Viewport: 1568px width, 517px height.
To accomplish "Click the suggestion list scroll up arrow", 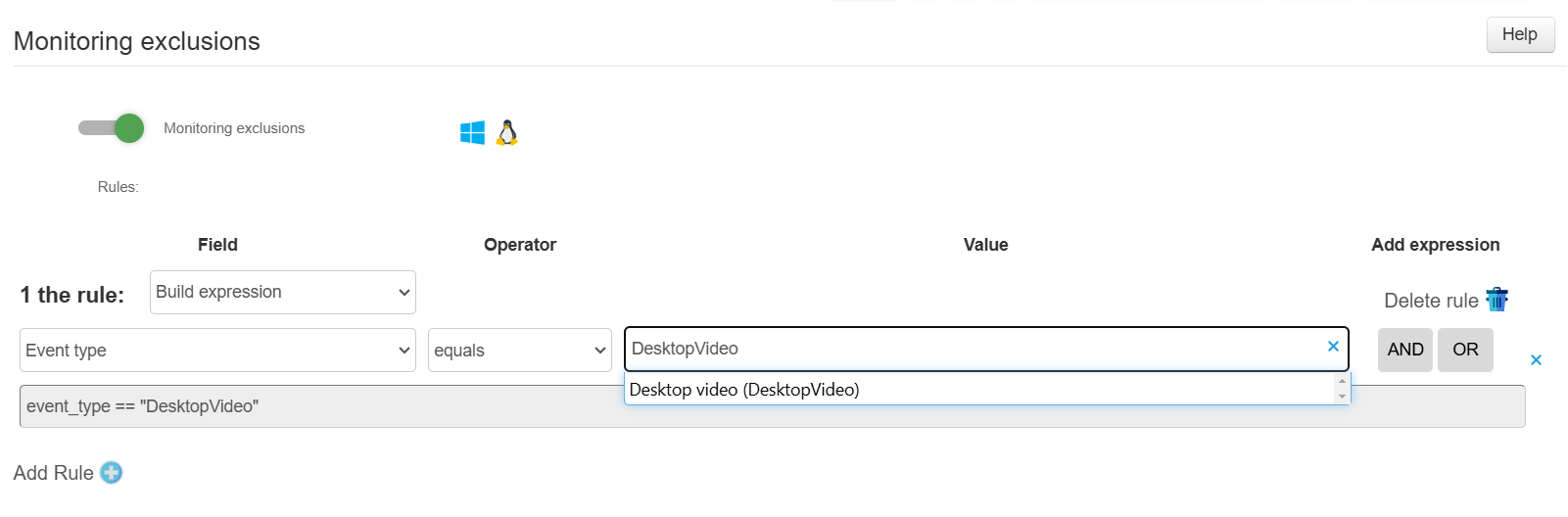I will [1342, 383].
